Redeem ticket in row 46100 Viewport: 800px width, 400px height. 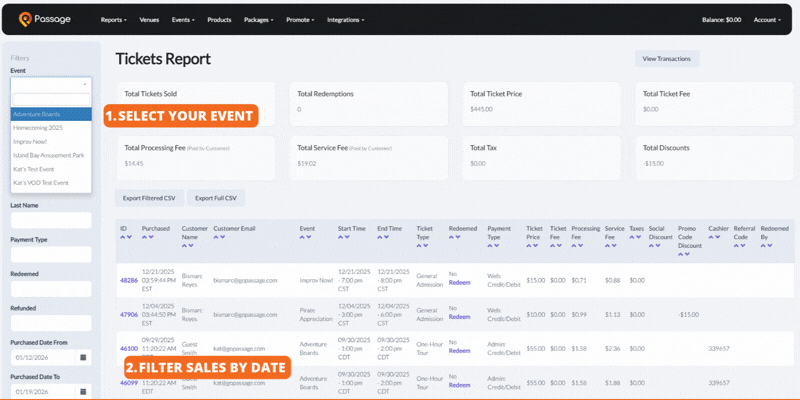pyautogui.click(x=459, y=351)
